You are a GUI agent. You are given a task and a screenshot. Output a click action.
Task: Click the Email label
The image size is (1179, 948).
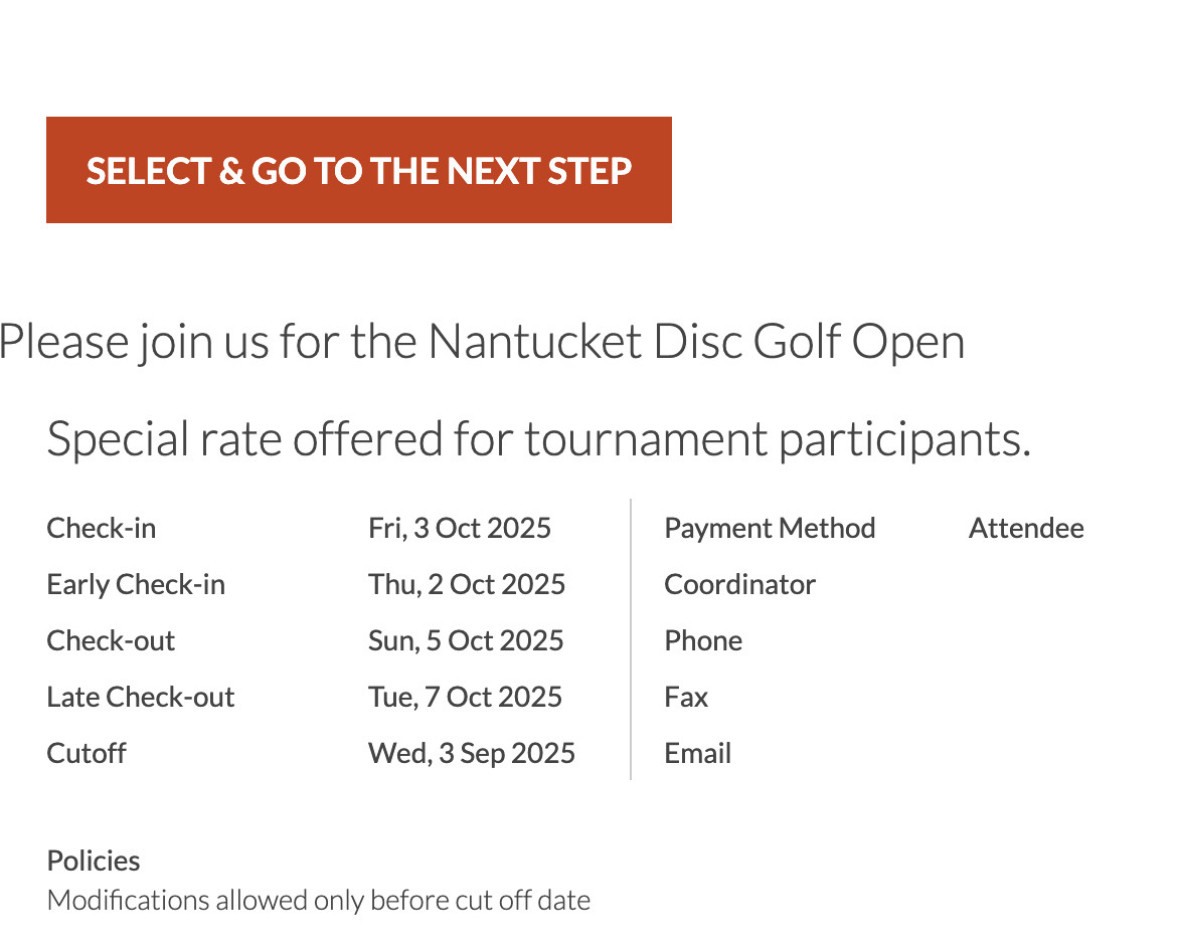697,753
